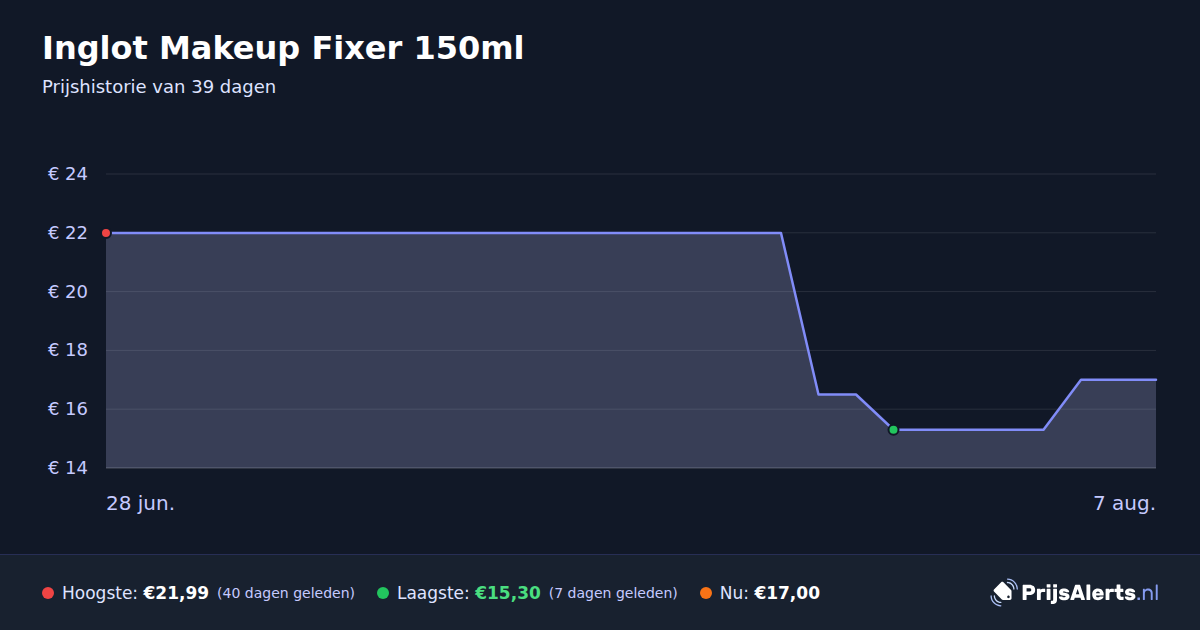Select the green lowest-price marker on chart

point(893,430)
